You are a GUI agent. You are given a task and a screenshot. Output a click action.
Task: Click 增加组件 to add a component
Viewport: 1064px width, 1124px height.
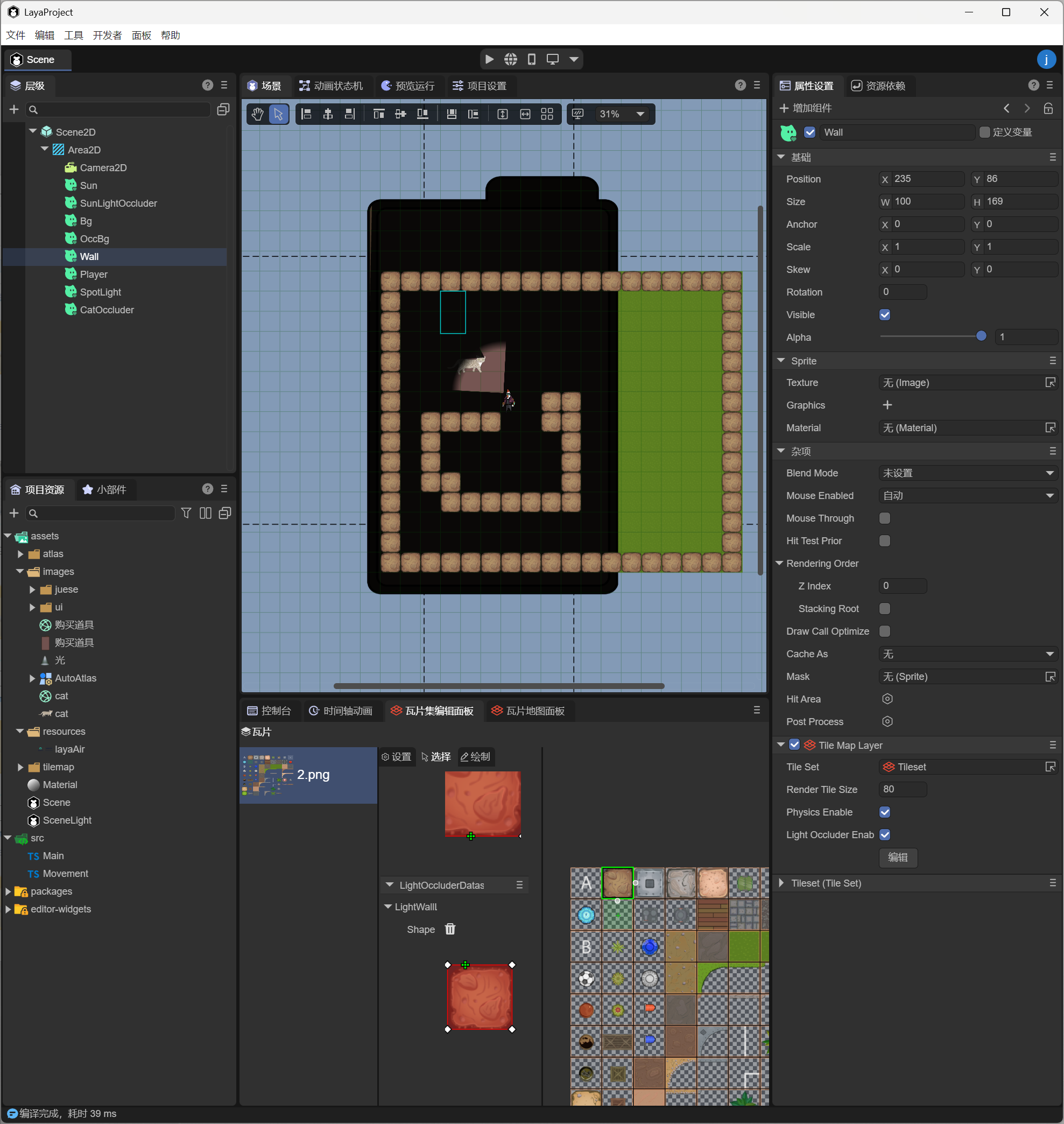[x=805, y=108]
